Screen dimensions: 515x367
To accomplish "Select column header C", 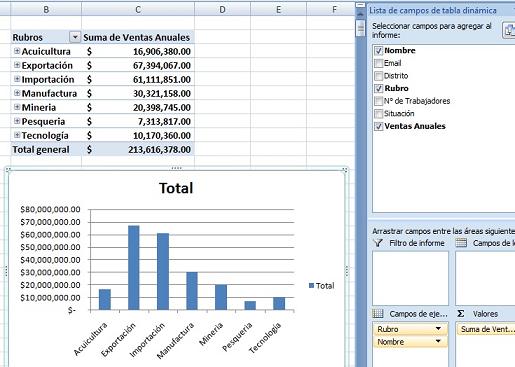I will pyautogui.click(x=138, y=9).
